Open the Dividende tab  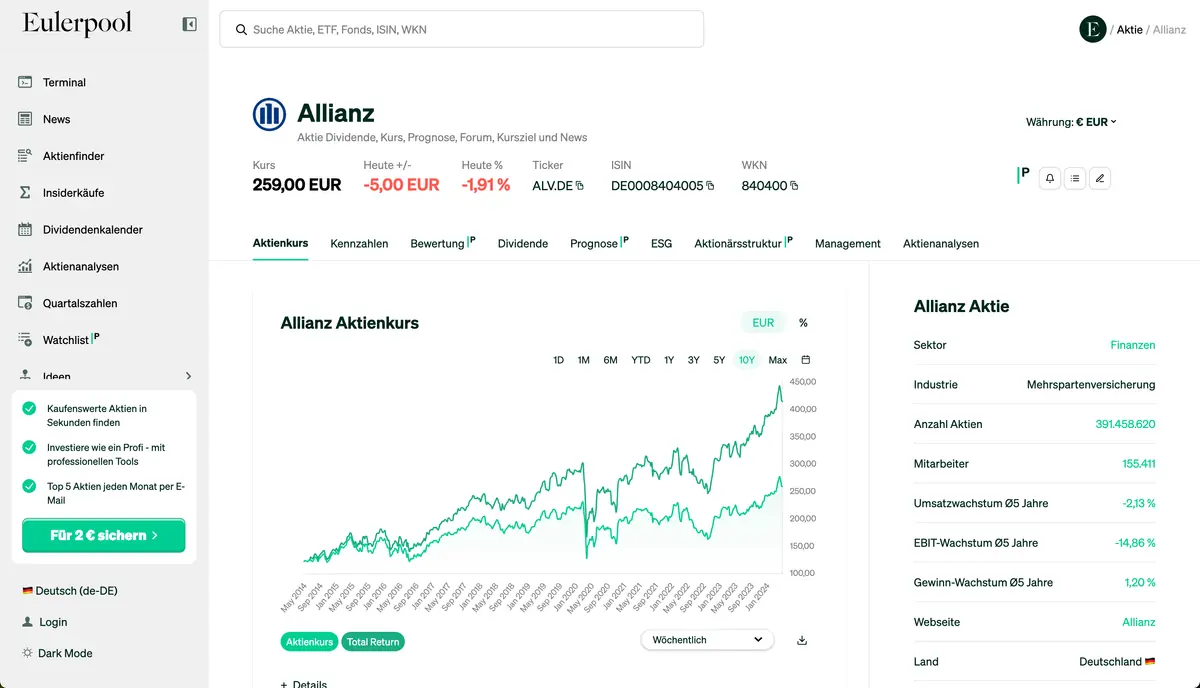click(x=522, y=243)
